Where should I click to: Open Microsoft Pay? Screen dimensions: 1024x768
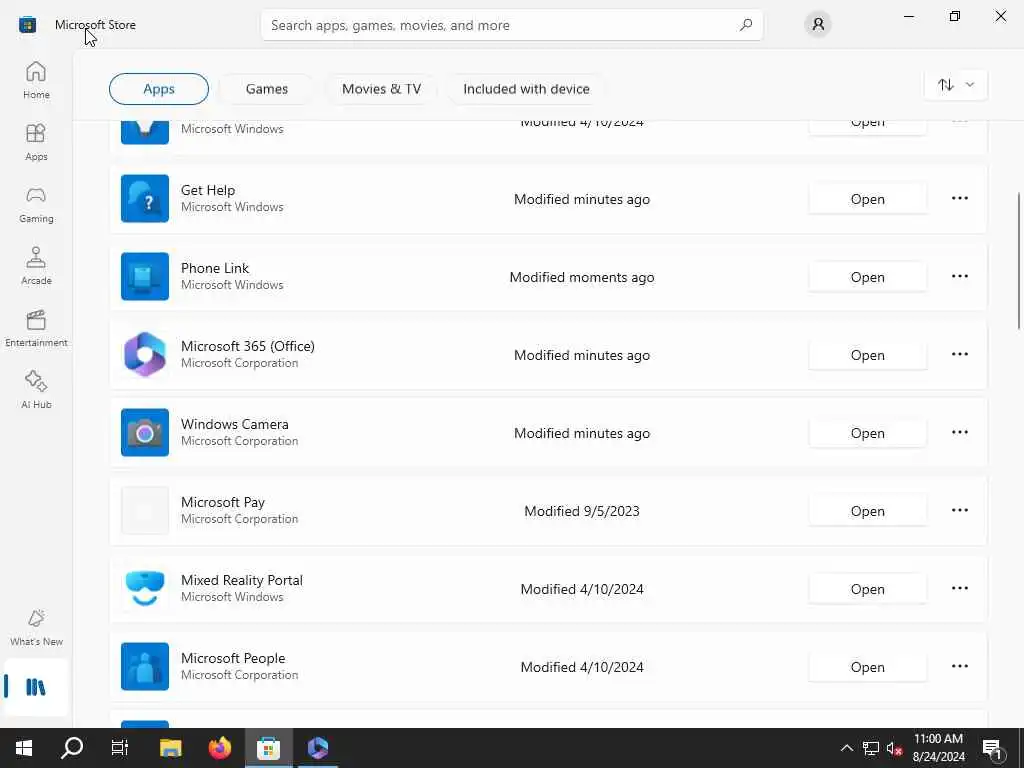tap(867, 511)
